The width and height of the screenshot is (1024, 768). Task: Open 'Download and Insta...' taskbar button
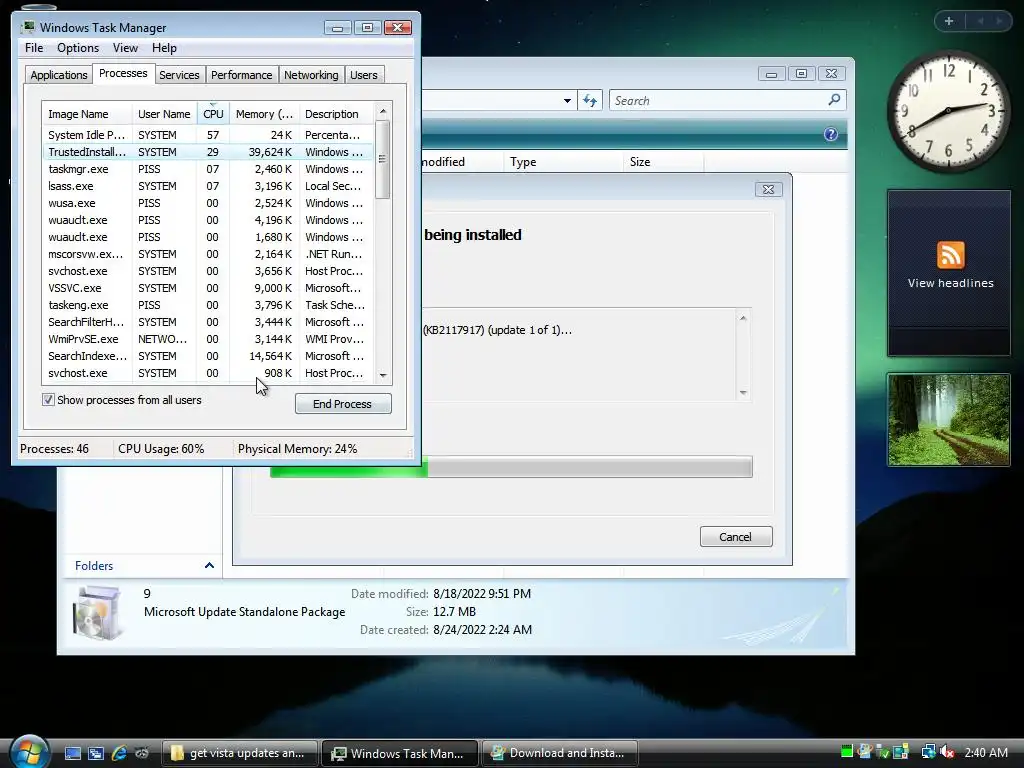coord(560,753)
